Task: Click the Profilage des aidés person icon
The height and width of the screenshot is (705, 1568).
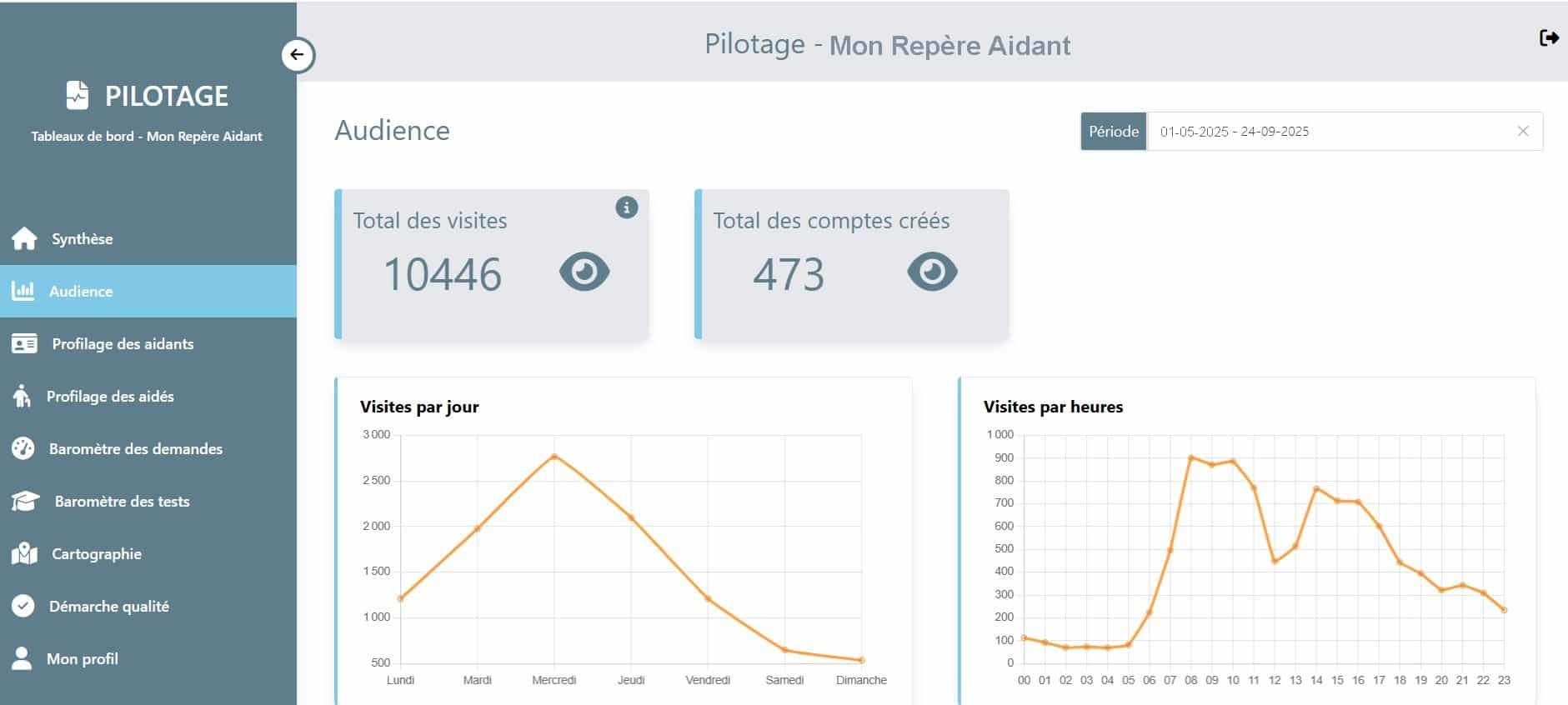Action: 22,397
